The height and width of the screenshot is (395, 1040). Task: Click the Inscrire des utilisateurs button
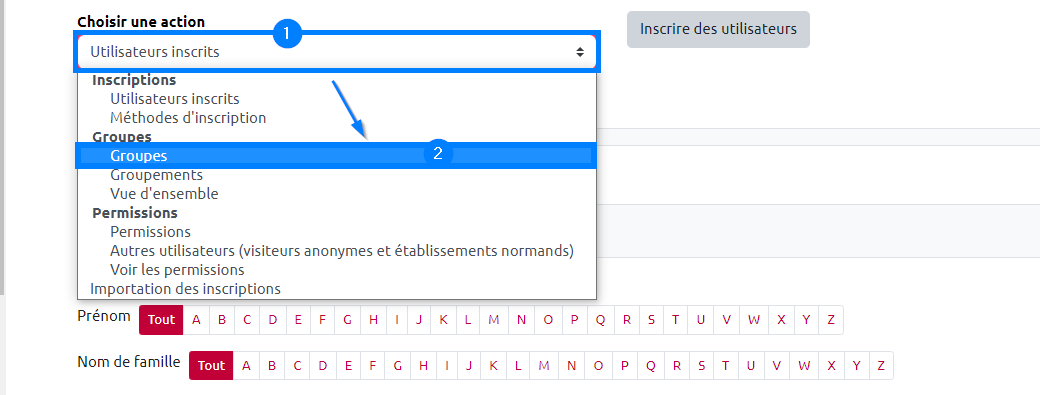coord(718,29)
